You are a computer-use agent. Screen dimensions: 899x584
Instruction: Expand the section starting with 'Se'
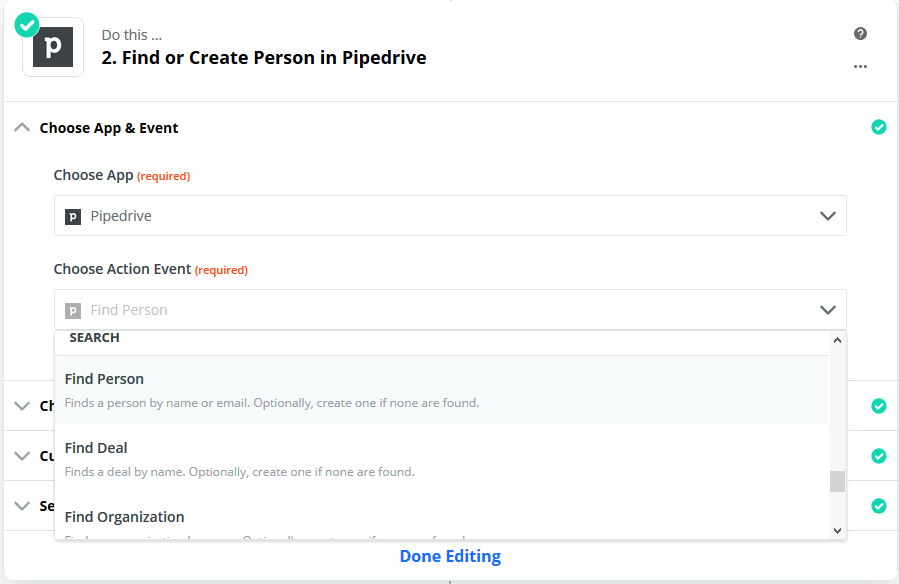tap(22, 505)
